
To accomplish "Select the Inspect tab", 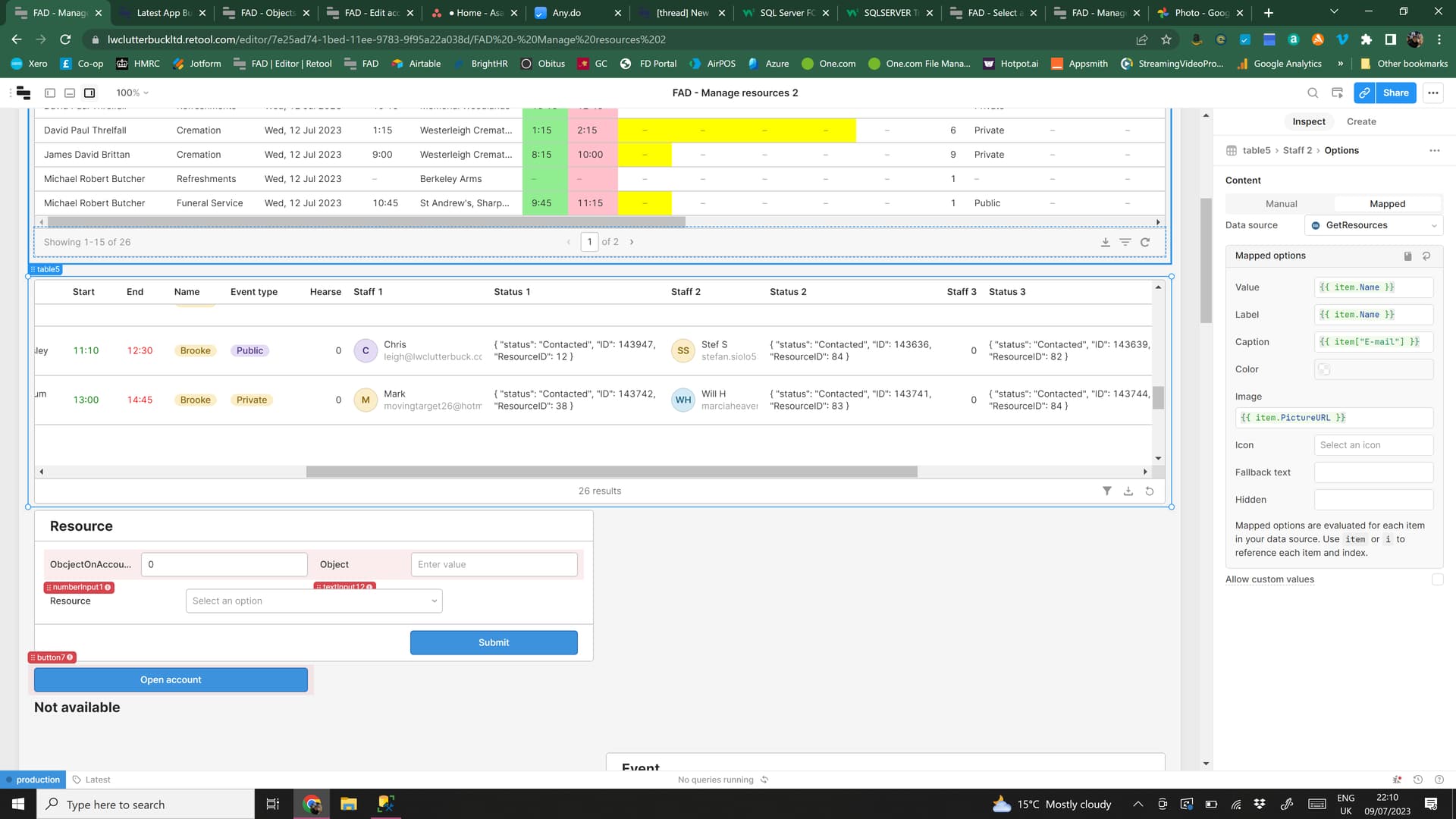I will (1309, 121).
